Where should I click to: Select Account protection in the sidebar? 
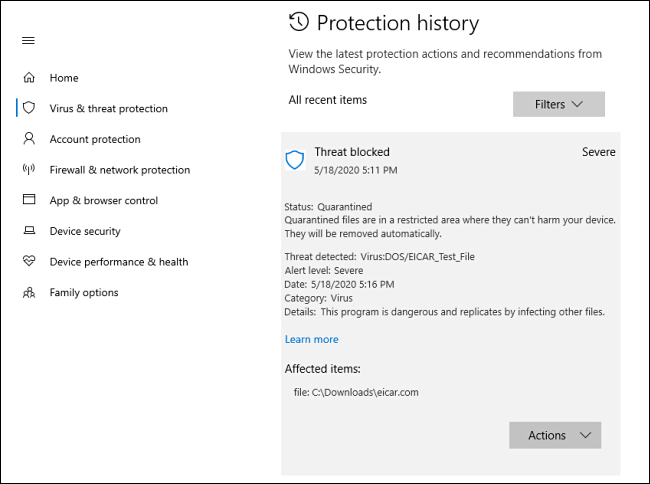(95, 139)
